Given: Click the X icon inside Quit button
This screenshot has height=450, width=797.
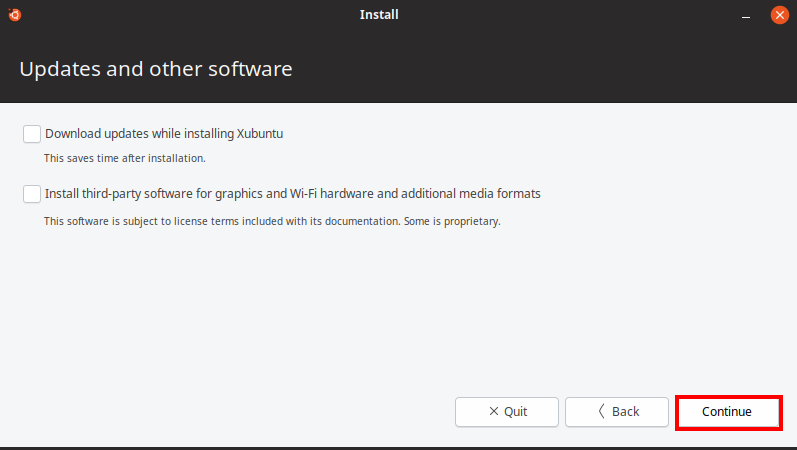Looking at the screenshot, I should [x=494, y=411].
